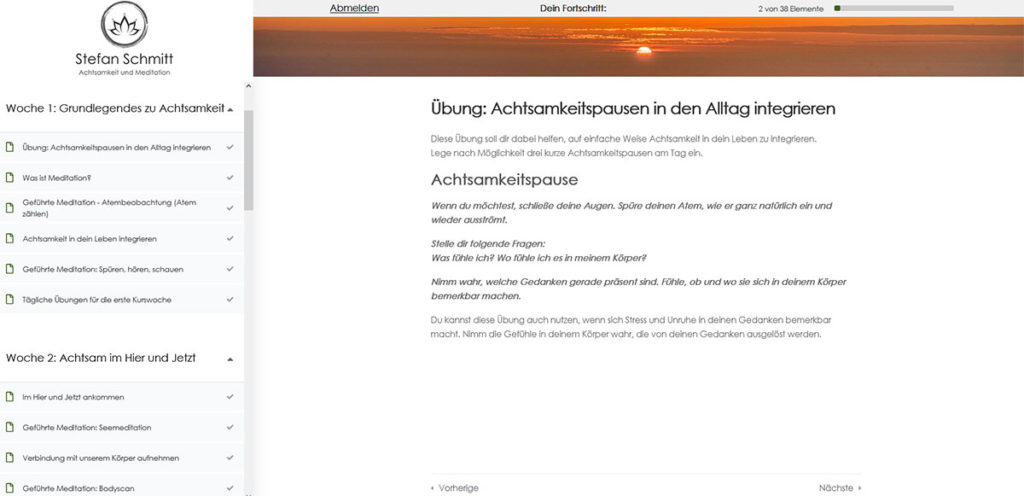Click document icon for 'Achtsamkeit in dein Leben integrieren'
Screen dimensions: 1024x496
(x=9, y=239)
